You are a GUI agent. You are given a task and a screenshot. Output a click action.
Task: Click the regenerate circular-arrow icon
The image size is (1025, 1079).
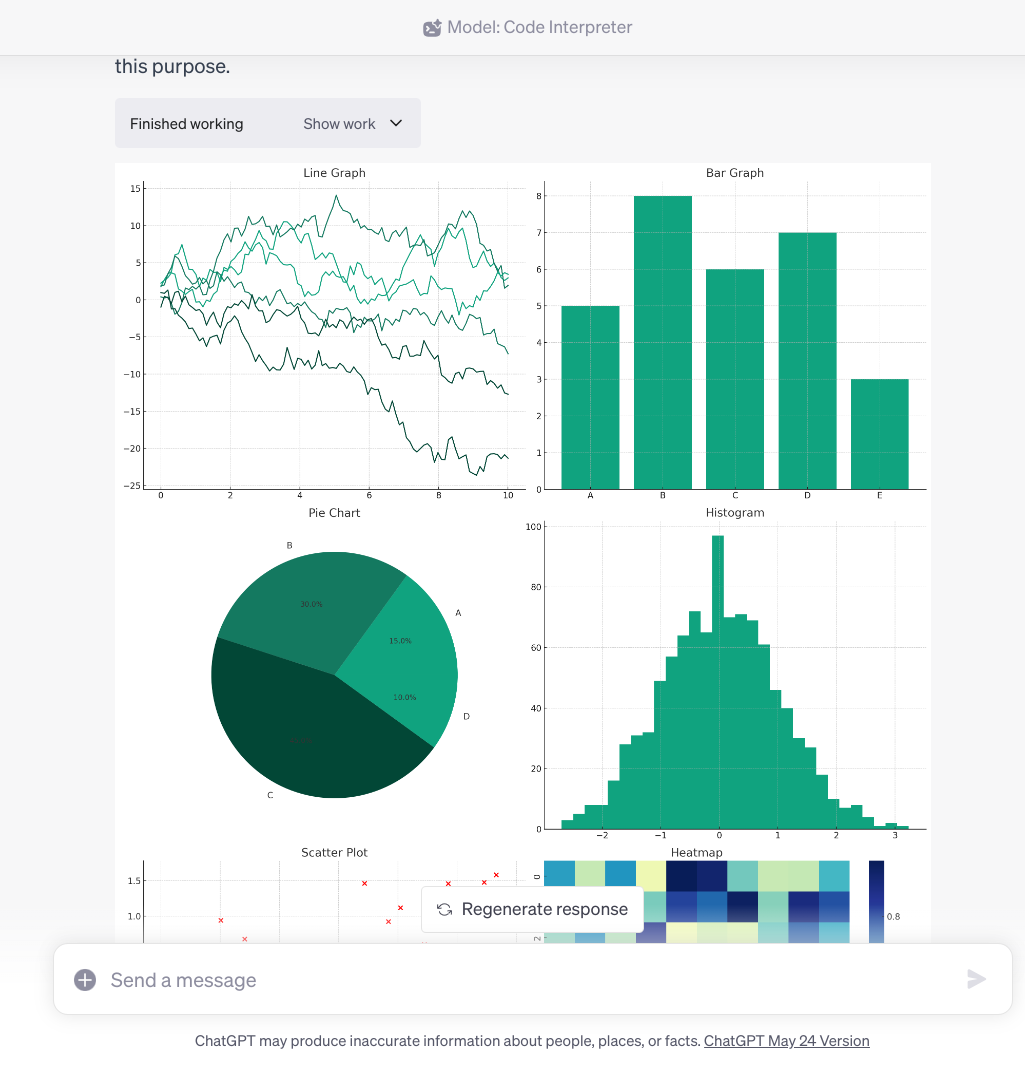[444, 909]
